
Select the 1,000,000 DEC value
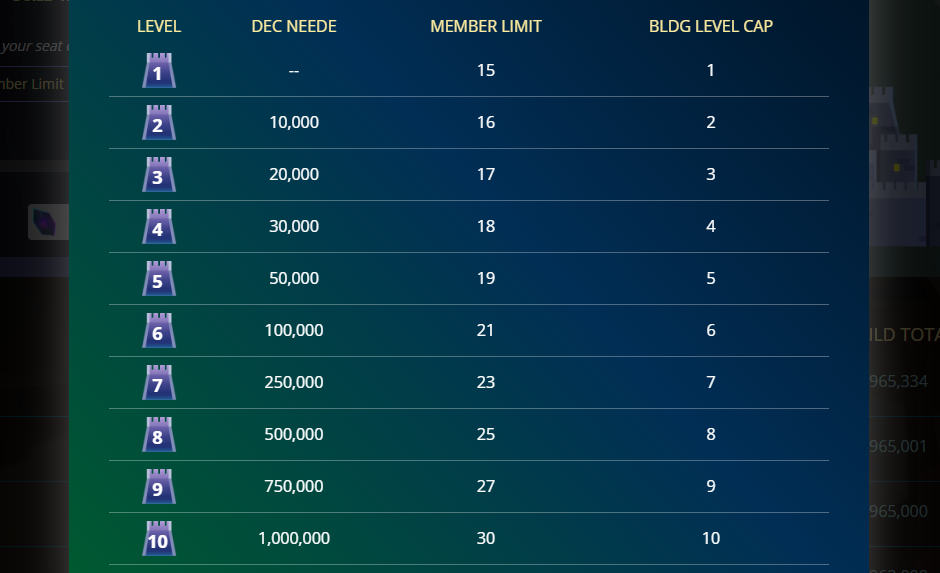click(x=294, y=538)
